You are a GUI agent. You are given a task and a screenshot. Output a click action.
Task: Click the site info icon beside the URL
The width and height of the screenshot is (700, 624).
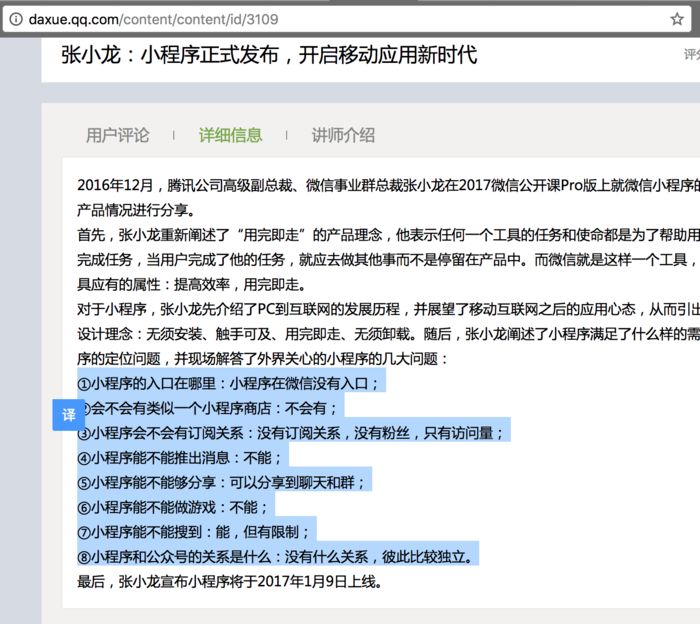16,19
